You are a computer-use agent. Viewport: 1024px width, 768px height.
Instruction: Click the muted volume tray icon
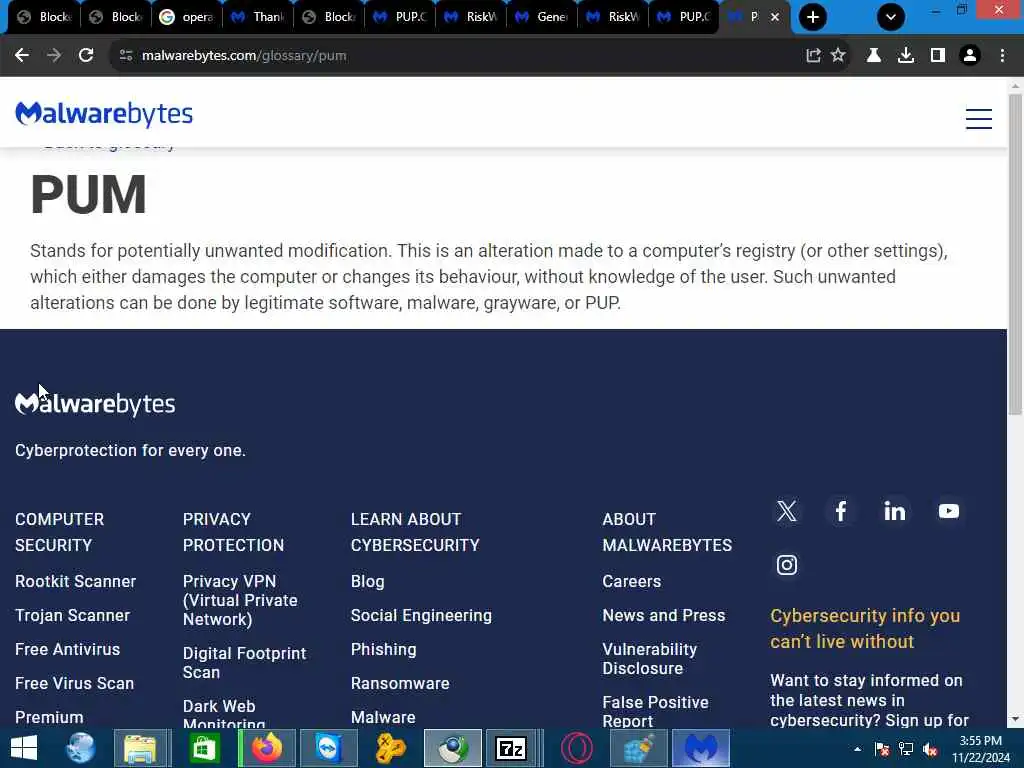[x=931, y=749]
